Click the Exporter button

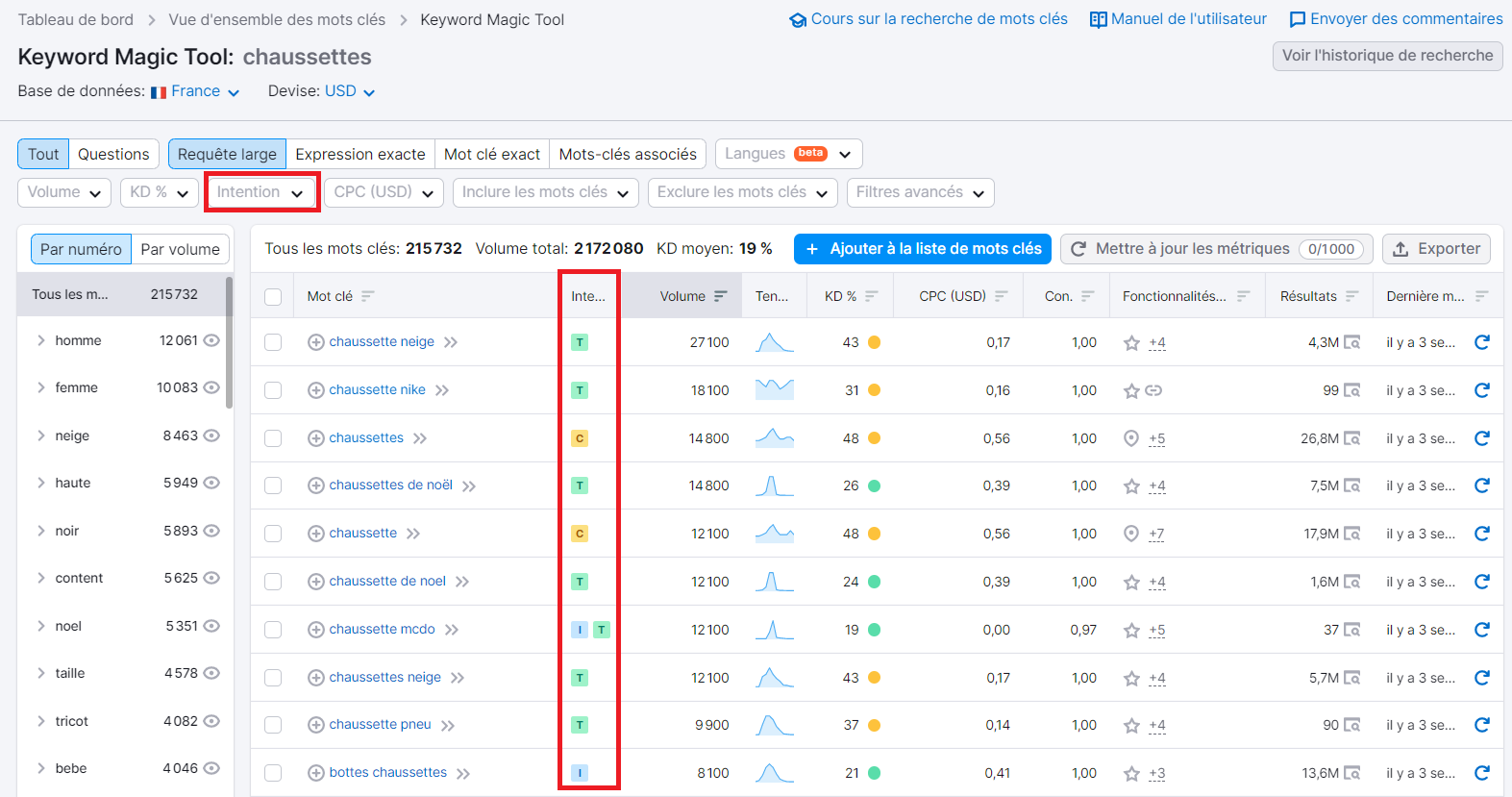coord(1437,249)
